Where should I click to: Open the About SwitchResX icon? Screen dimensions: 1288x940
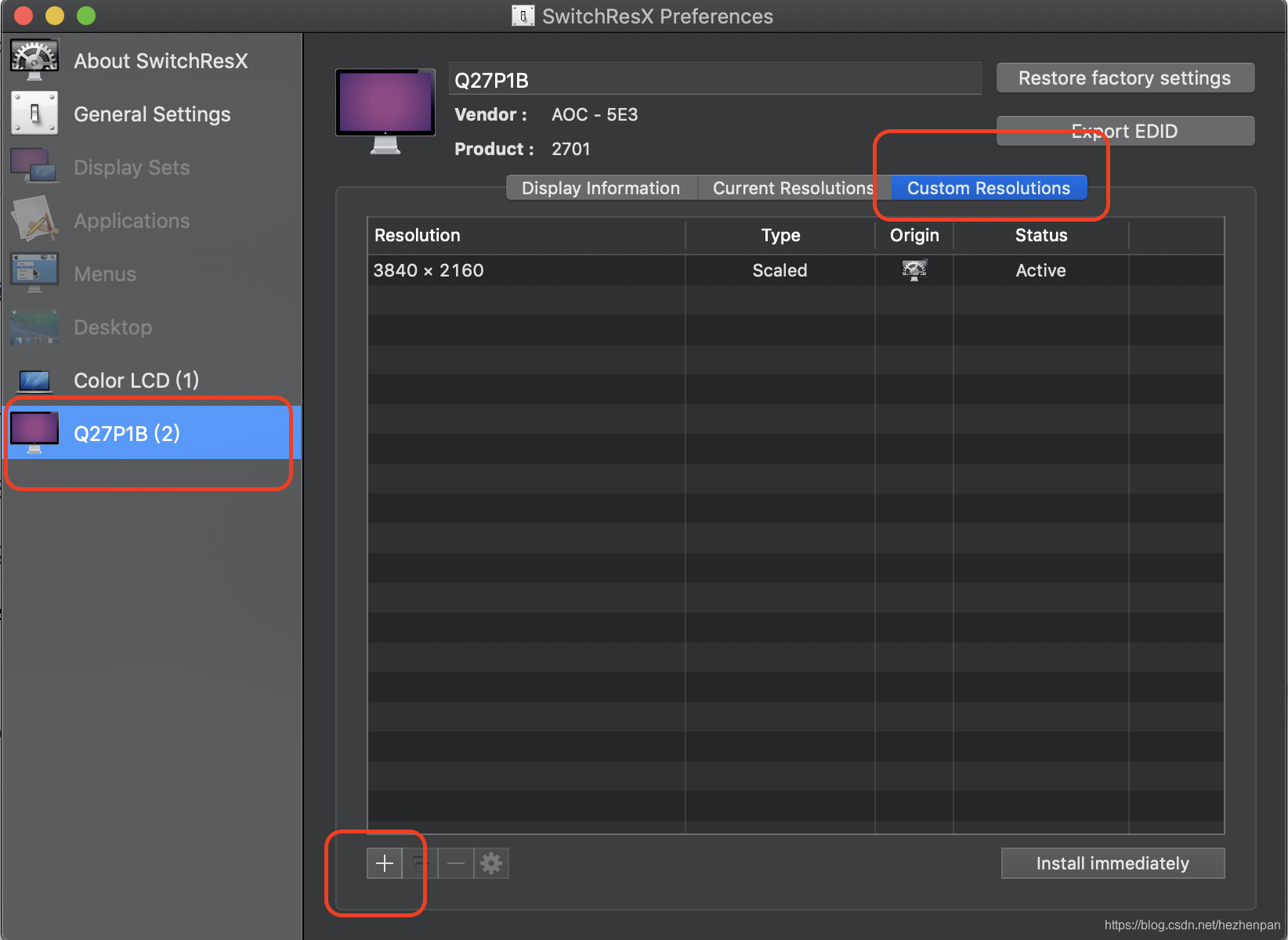coord(34,60)
